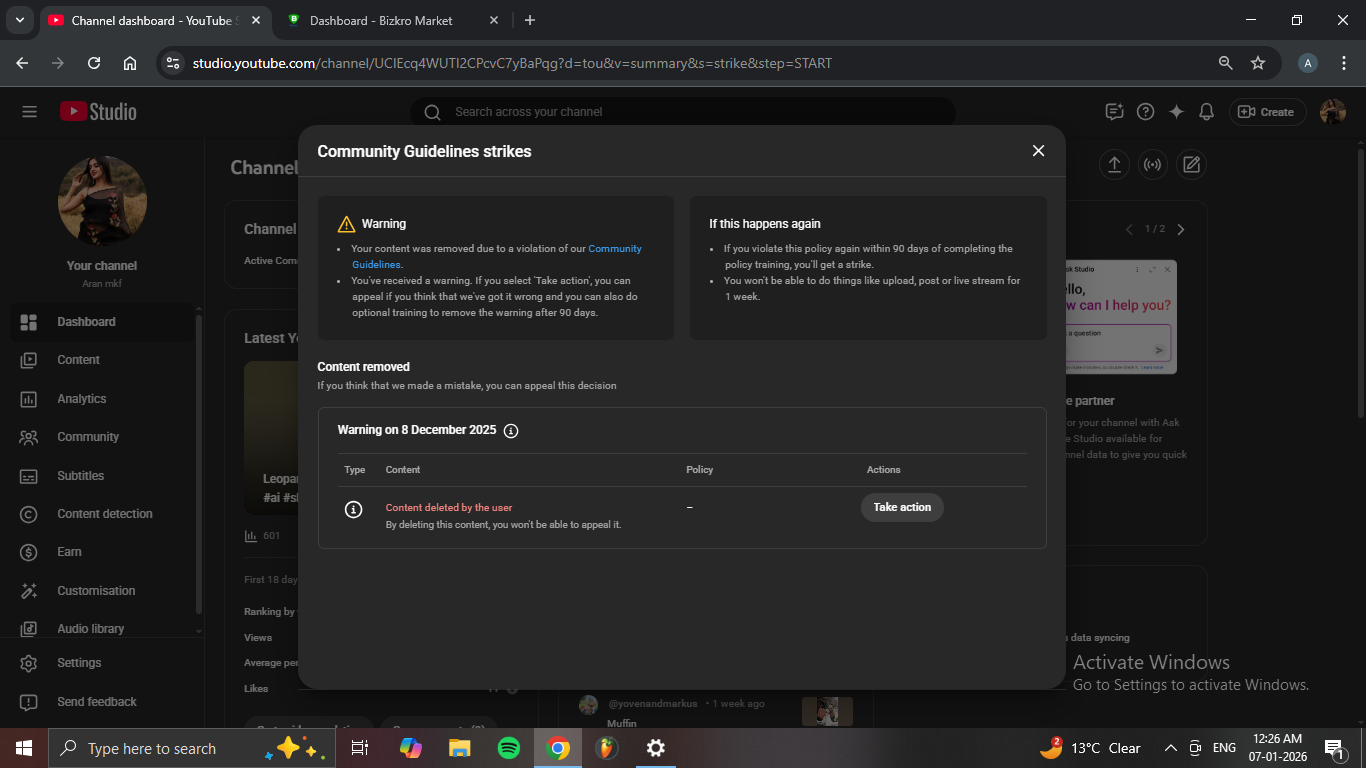This screenshot has height=768, width=1366.
Task: Click the Ask Studio sparkle icon
Action: coord(1176,112)
